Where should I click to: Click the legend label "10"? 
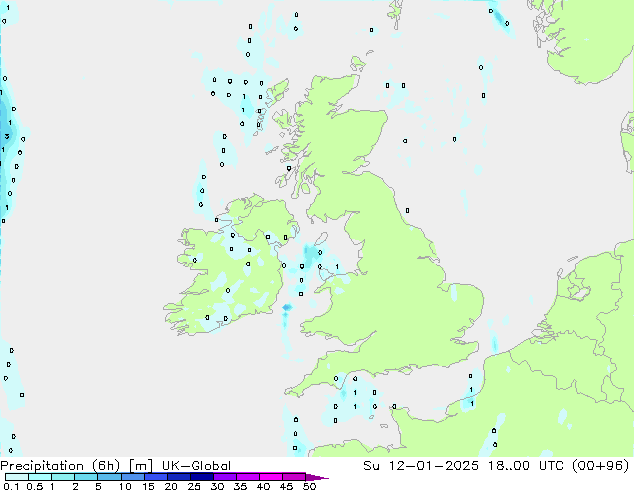pyautogui.click(x=125, y=486)
